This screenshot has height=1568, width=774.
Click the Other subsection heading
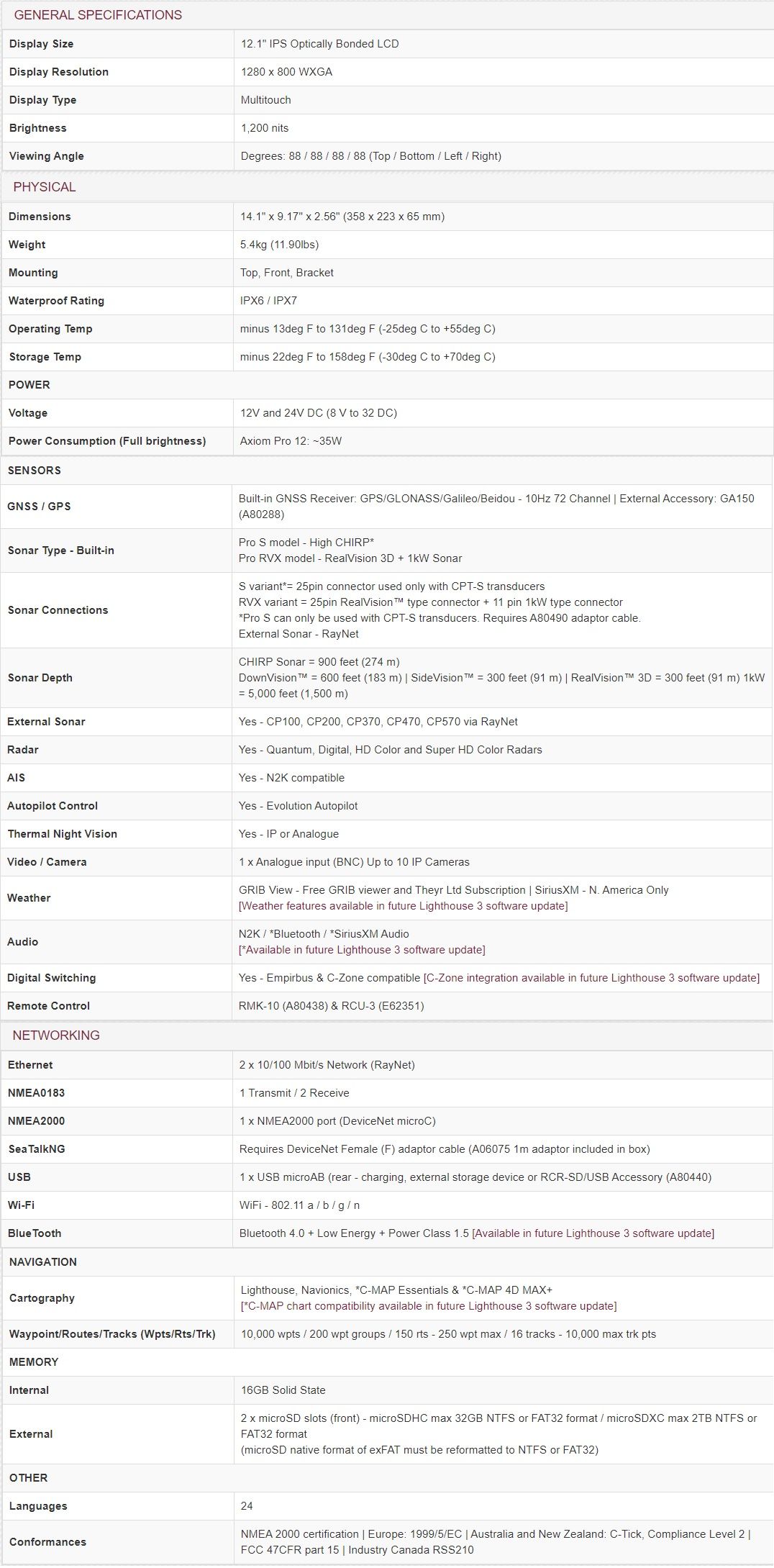pyautogui.click(x=28, y=1478)
